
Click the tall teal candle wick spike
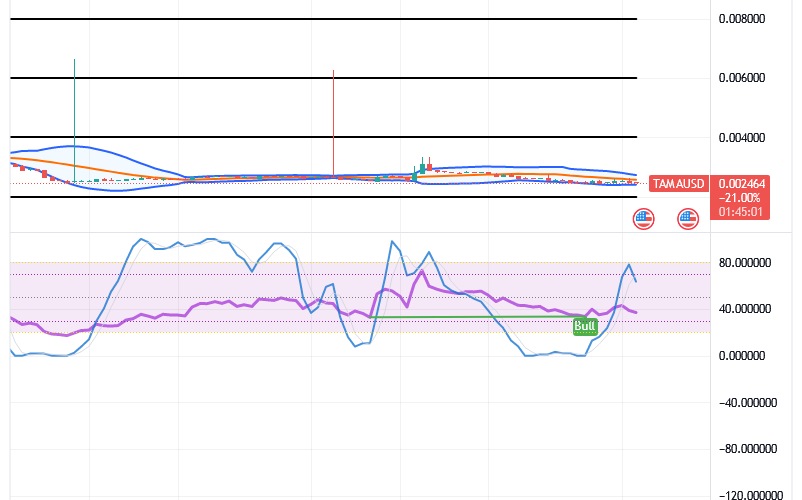pos(75,120)
